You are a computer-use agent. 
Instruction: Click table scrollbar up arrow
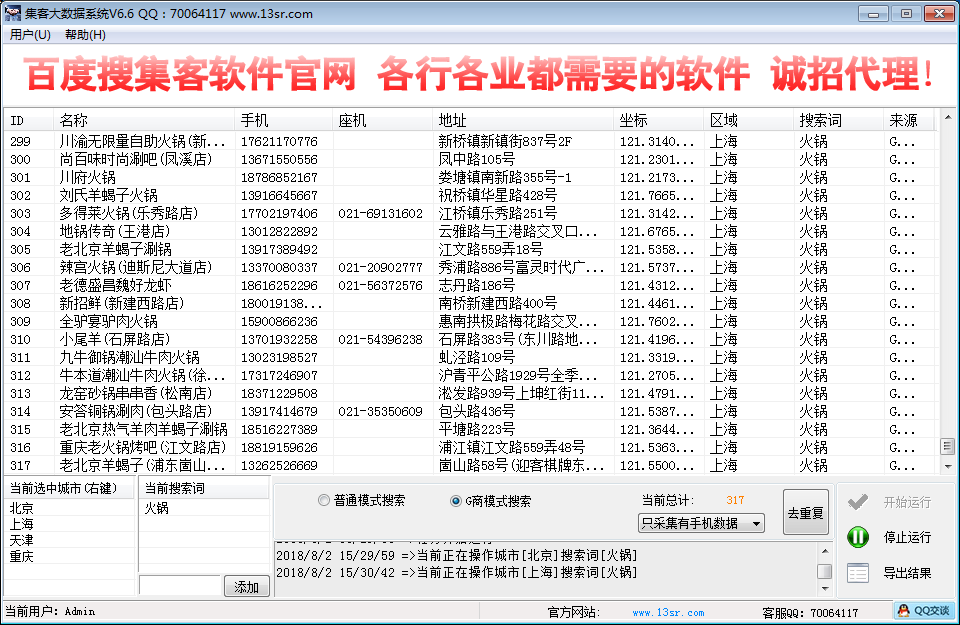point(948,116)
